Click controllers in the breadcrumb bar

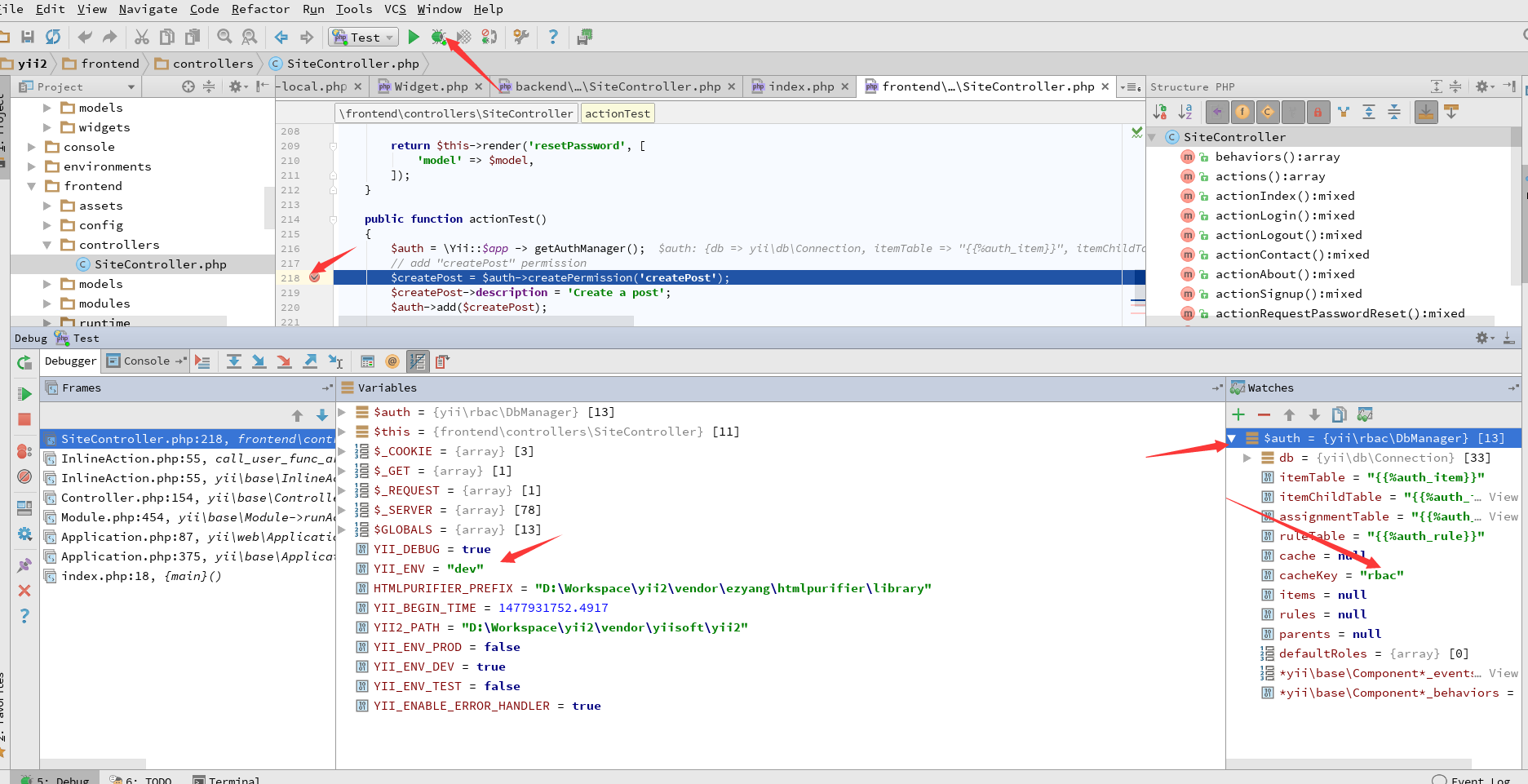click(x=204, y=64)
